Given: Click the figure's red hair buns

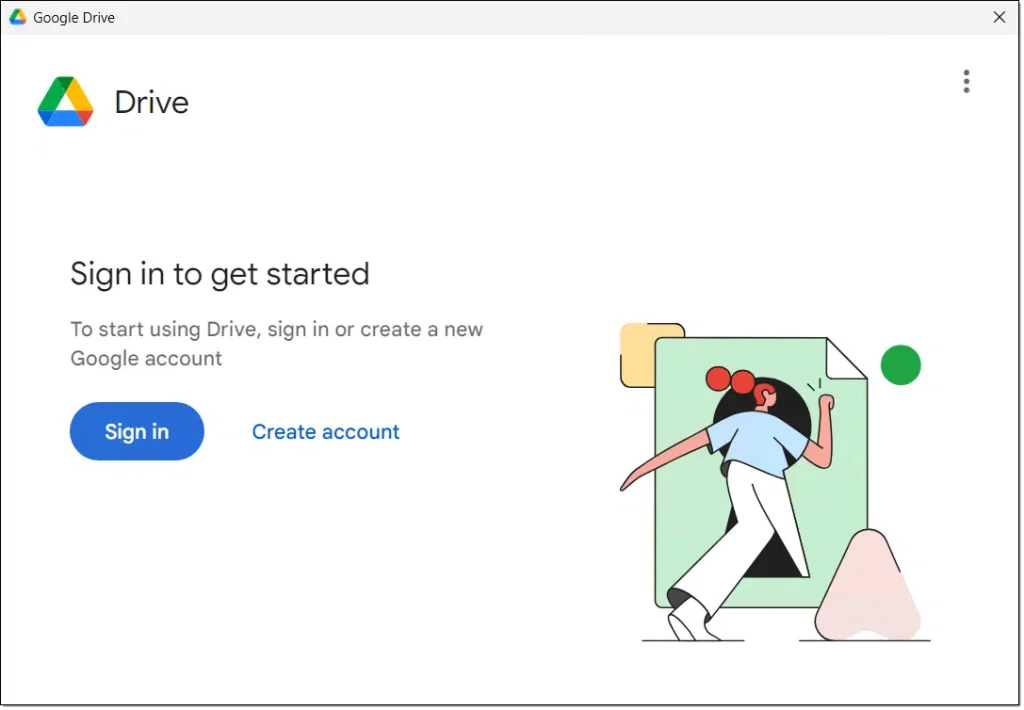Looking at the screenshot, I should pyautogui.click(x=730, y=380).
